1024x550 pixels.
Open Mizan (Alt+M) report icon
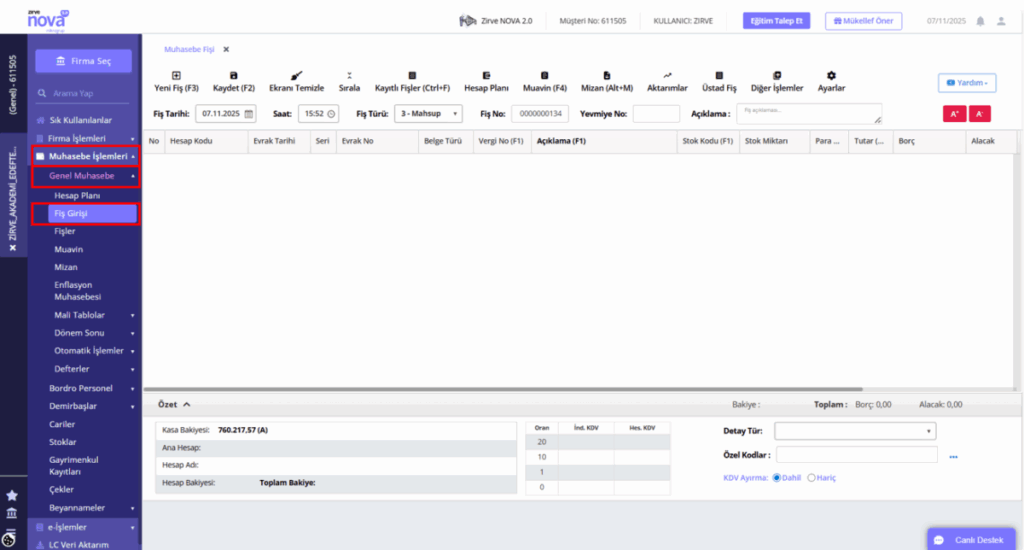(607, 76)
